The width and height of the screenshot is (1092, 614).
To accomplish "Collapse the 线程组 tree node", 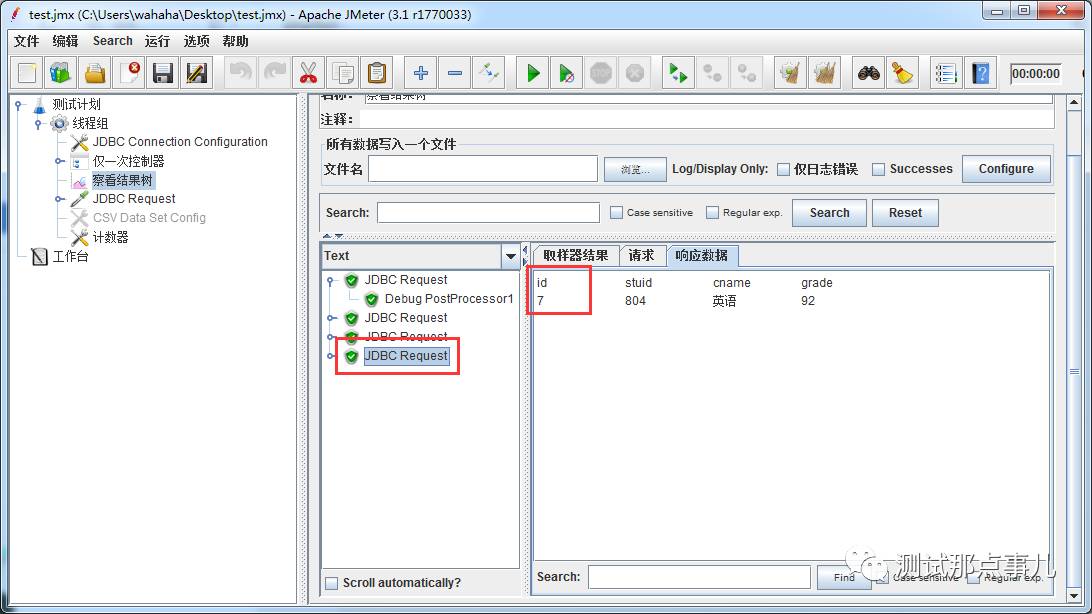I will 39,123.
